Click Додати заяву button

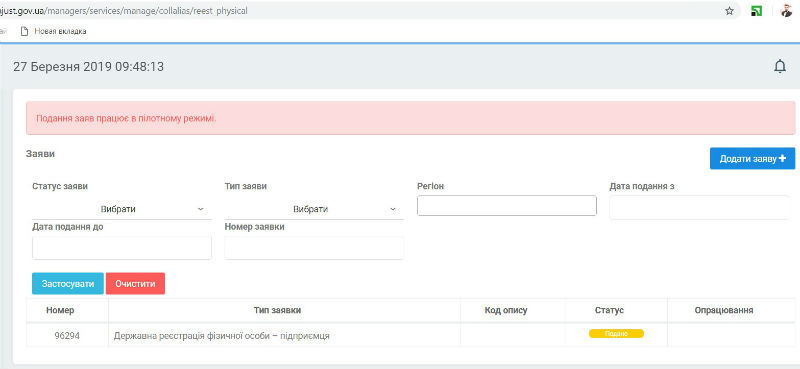click(753, 159)
